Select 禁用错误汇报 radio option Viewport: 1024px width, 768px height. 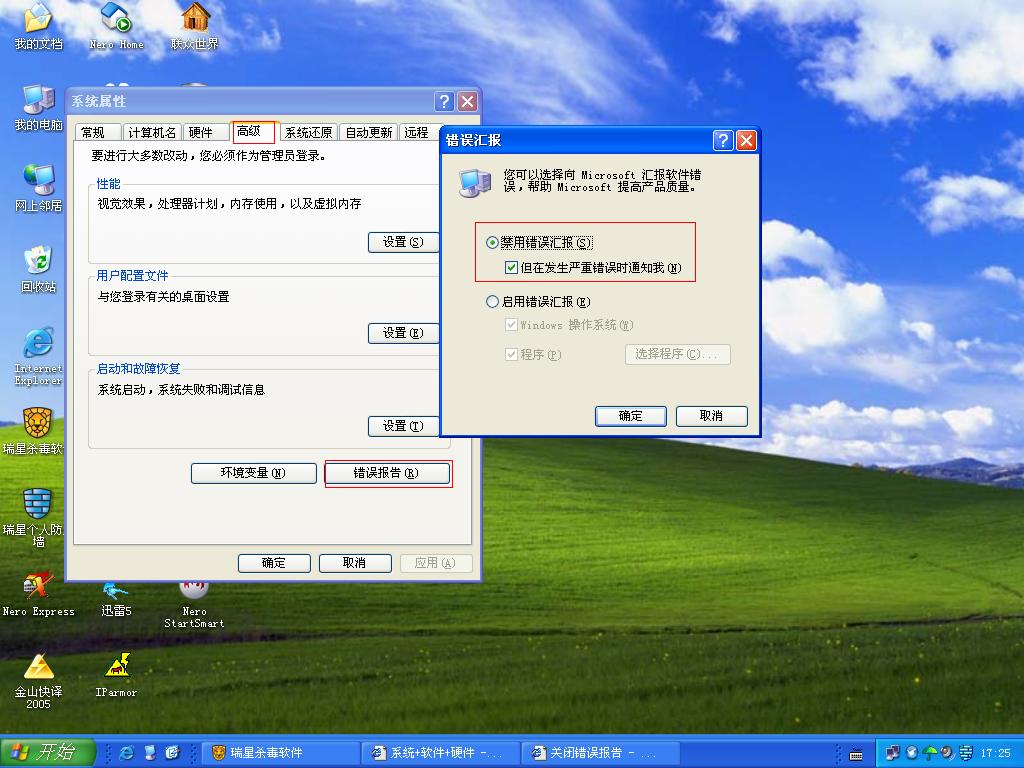539,243
